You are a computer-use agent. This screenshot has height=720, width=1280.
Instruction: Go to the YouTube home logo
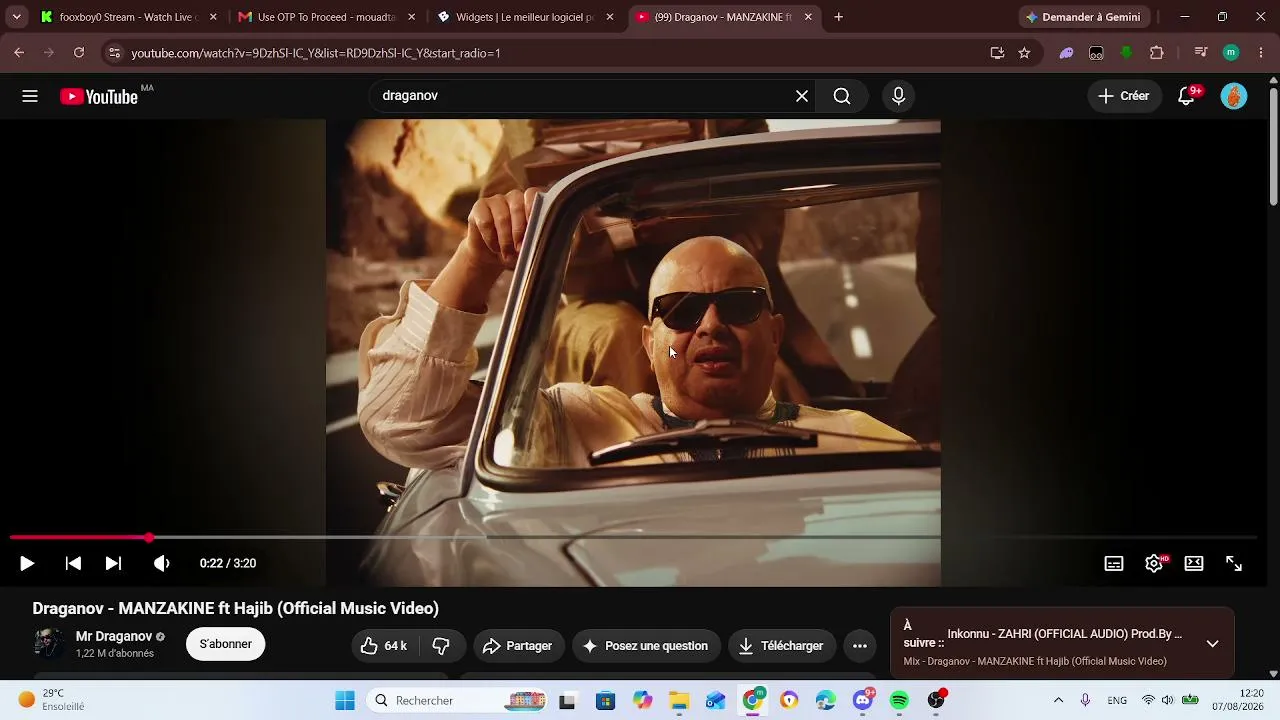99,96
